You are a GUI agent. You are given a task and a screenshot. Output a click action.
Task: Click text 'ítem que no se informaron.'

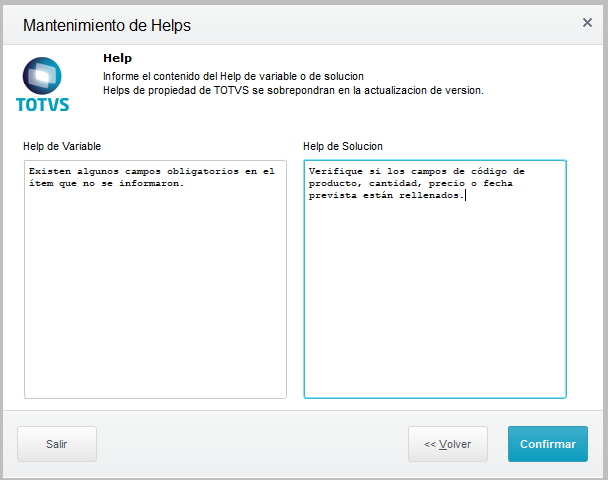click(x=106, y=183)
